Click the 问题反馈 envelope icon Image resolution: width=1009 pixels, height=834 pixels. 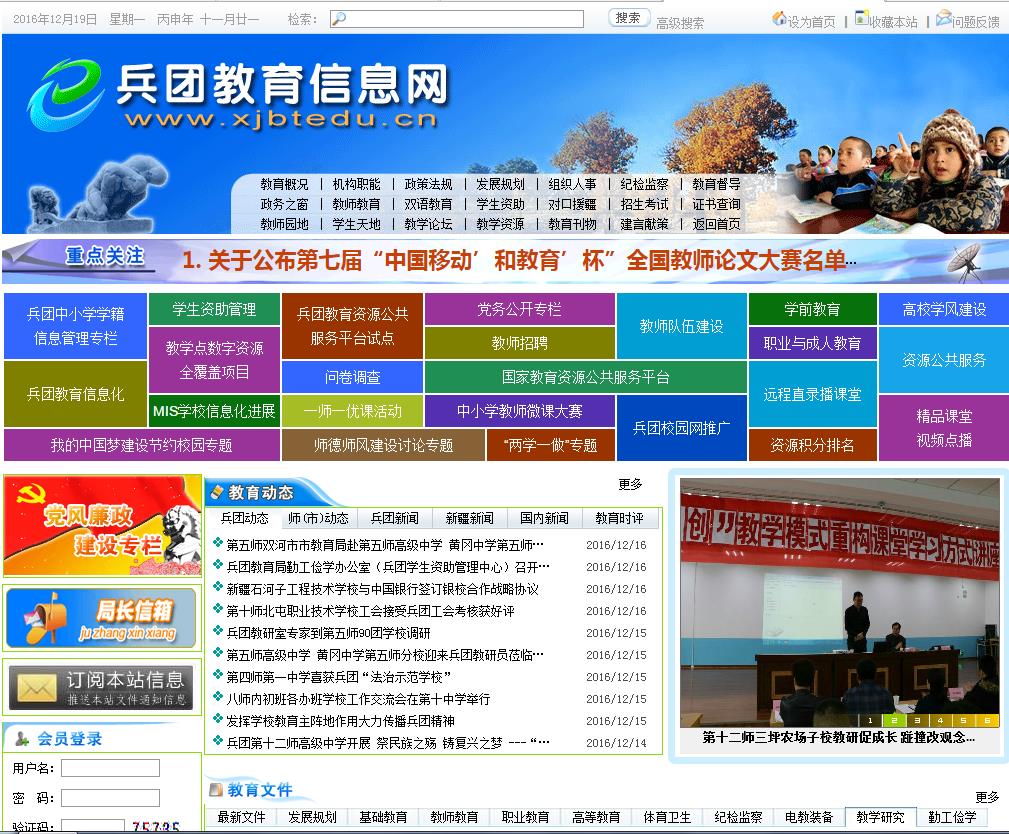pos(943,18)
